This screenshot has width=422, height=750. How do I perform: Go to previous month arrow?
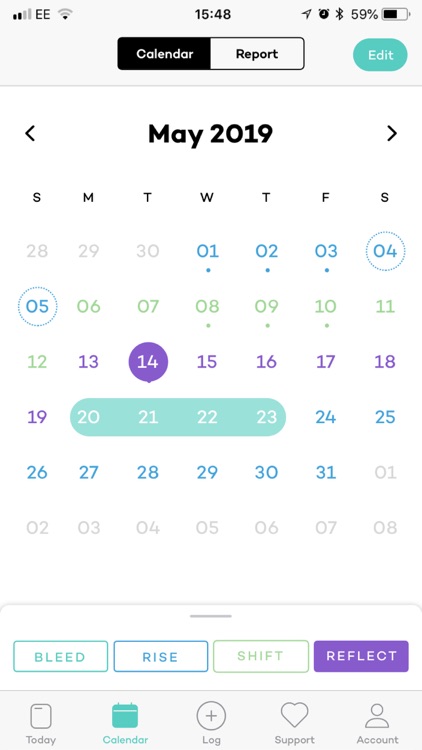[x=30, y=133]
